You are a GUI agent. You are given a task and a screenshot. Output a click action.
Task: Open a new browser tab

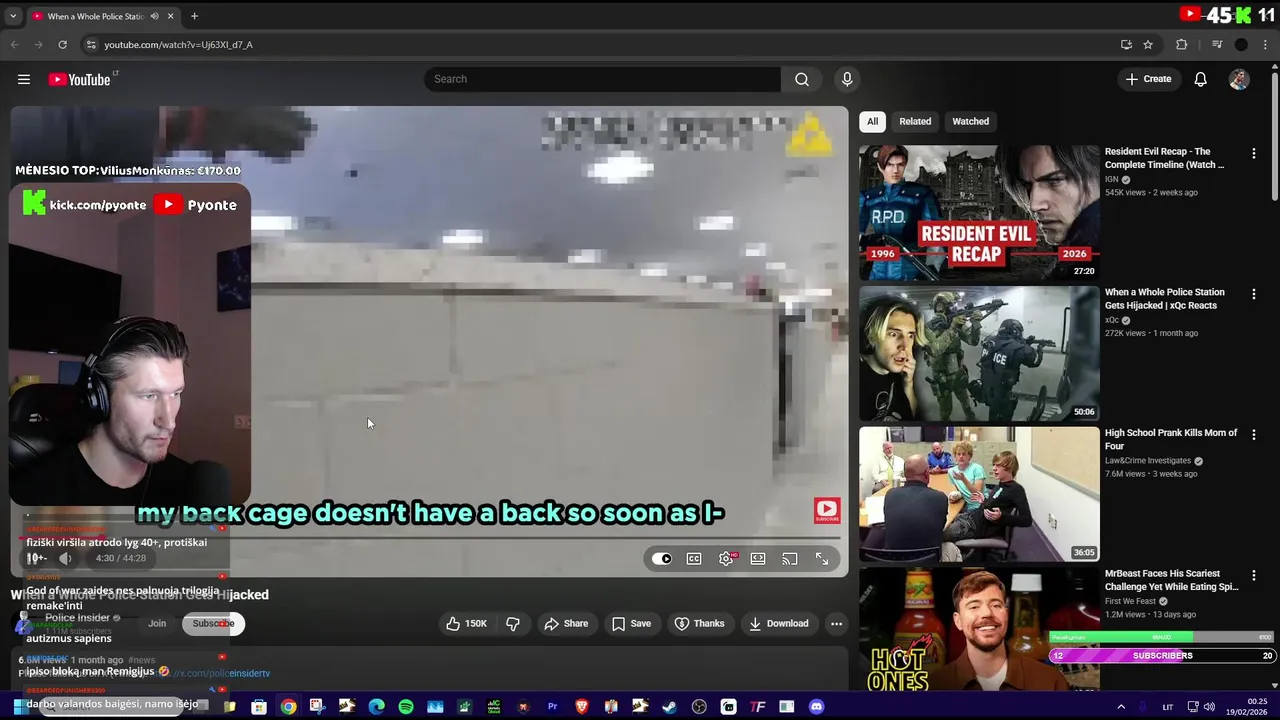pyautogui.click(x=194, y=16)
